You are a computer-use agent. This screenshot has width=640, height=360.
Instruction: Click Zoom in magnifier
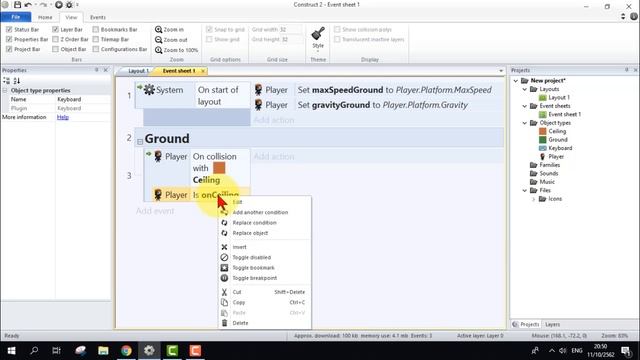pyautogui.click(x=158, y=29)
